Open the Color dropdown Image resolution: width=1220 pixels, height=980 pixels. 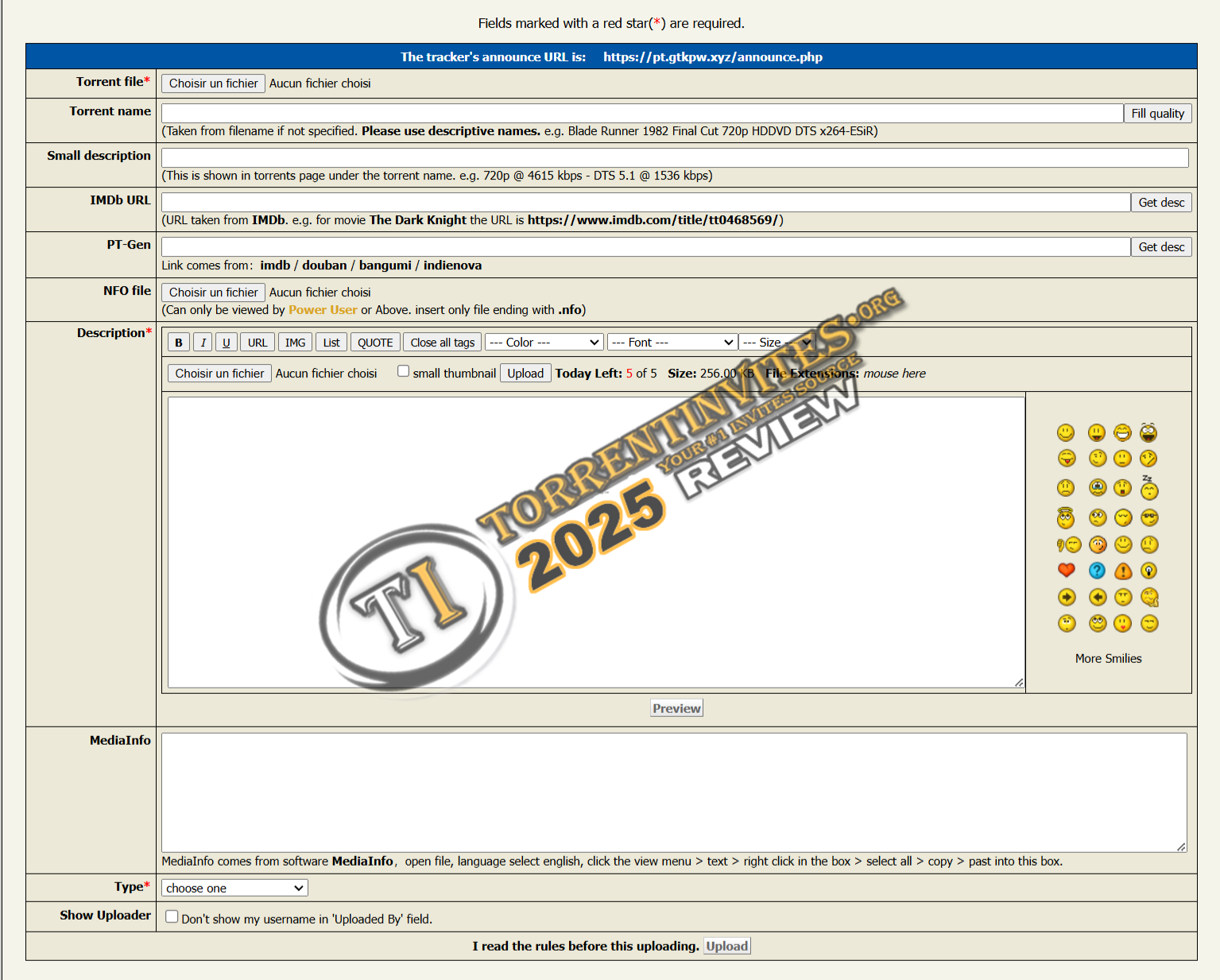[544, 342]
